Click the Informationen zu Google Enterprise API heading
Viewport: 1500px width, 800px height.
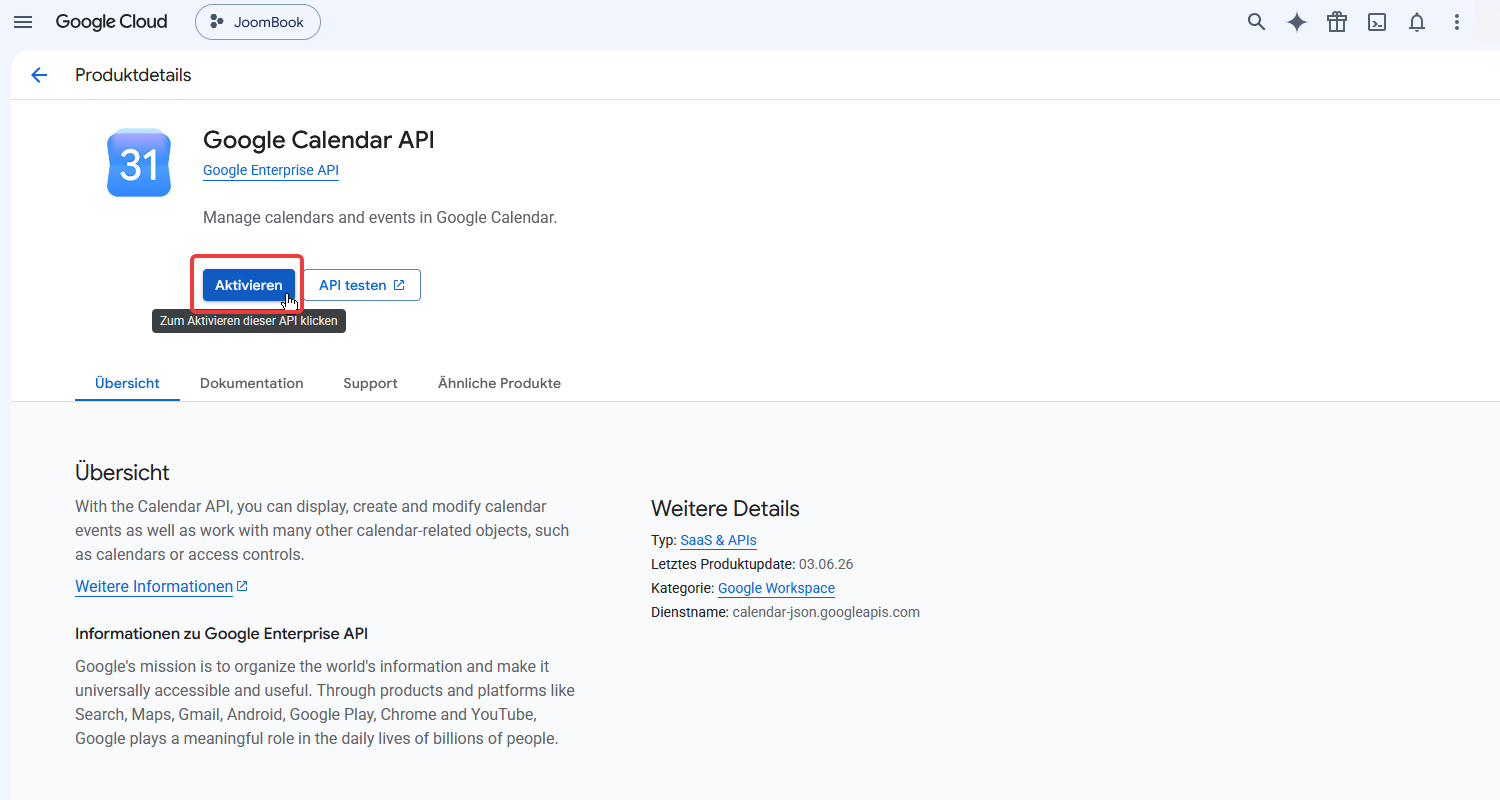[221, 634]
